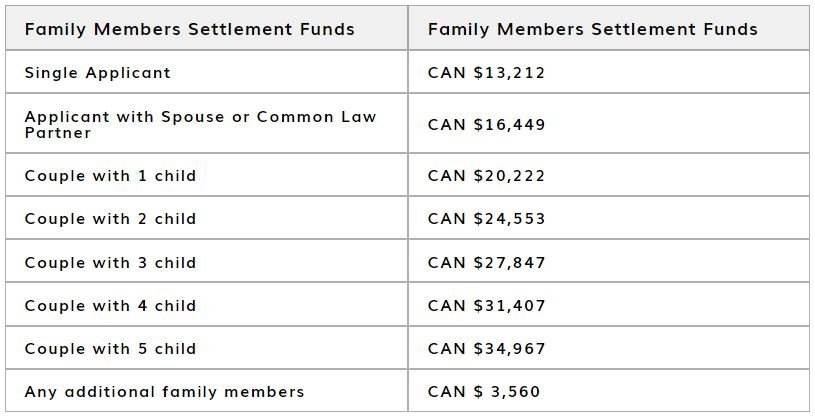
Task: Click the left 'Family Members Settlement Funds' header
Action: tap(189, 29)
